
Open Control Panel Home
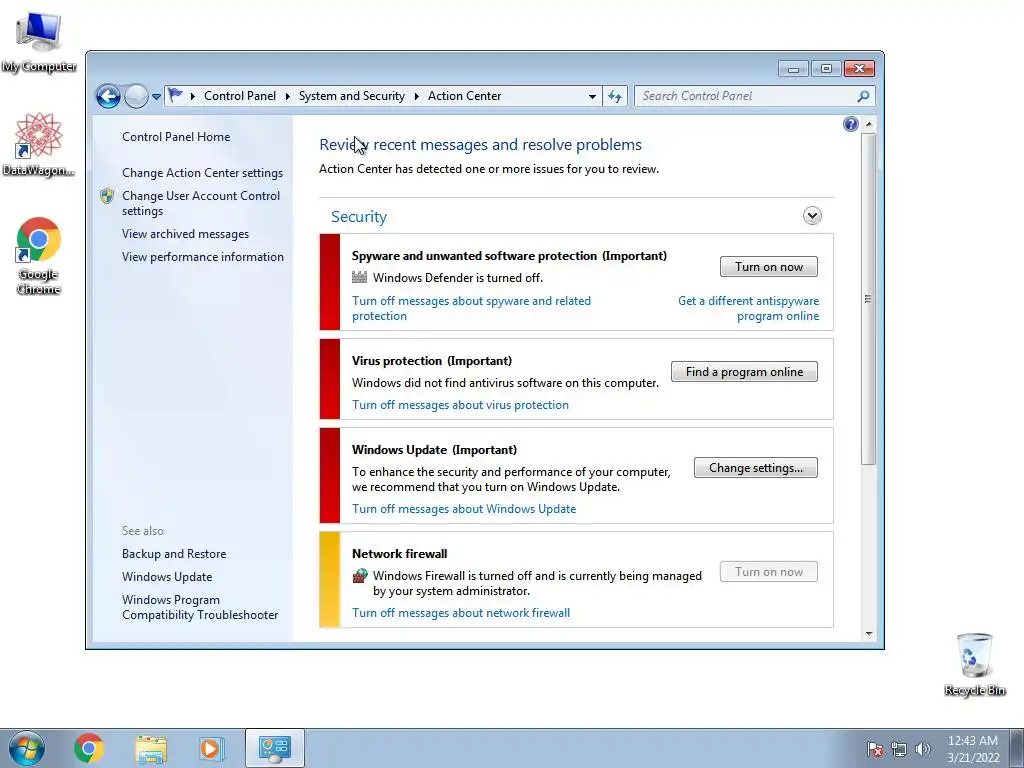coord(176,136)
